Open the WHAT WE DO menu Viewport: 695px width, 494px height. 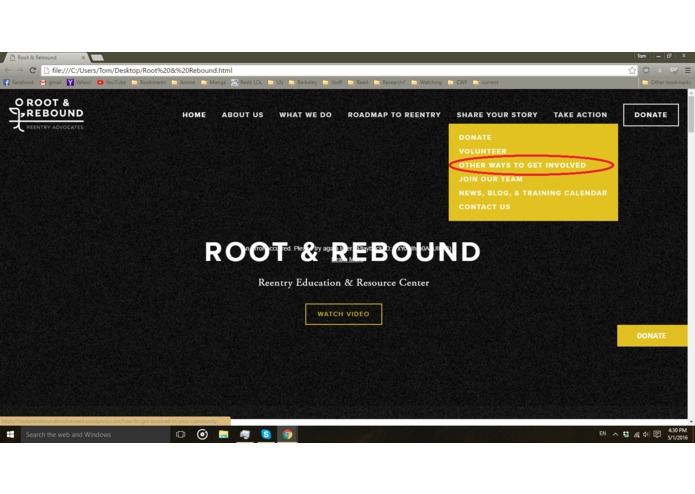click(x=305, y=115)
